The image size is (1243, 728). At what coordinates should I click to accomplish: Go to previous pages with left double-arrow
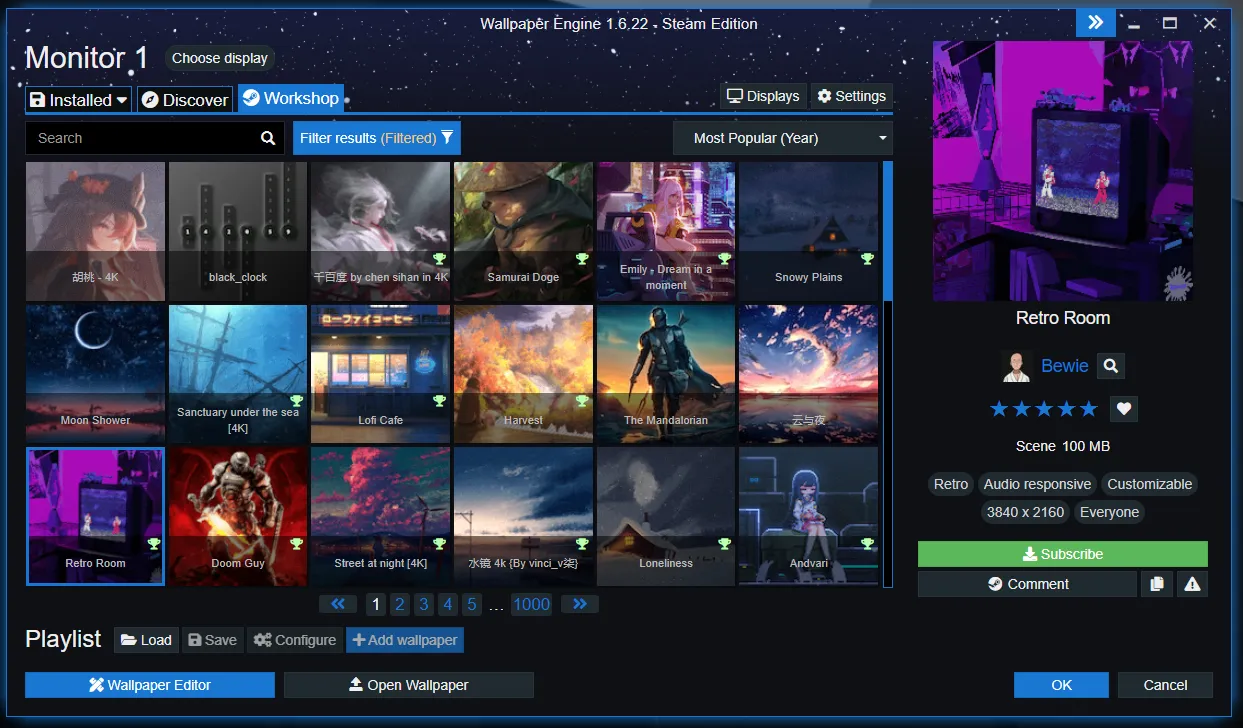coord(338,604)
